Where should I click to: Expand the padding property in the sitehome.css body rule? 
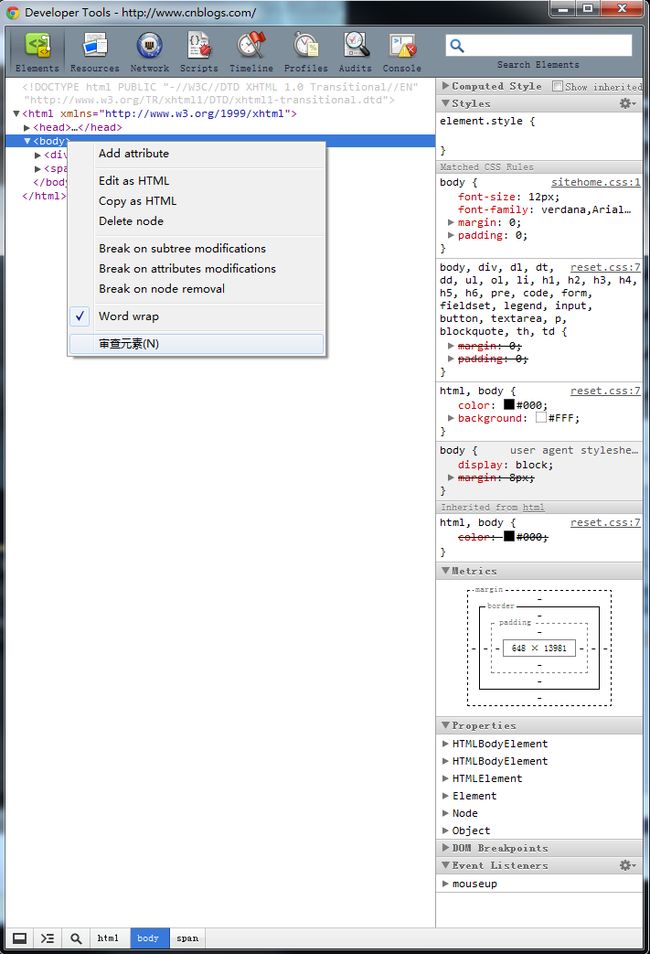click(x=451, y=235)
